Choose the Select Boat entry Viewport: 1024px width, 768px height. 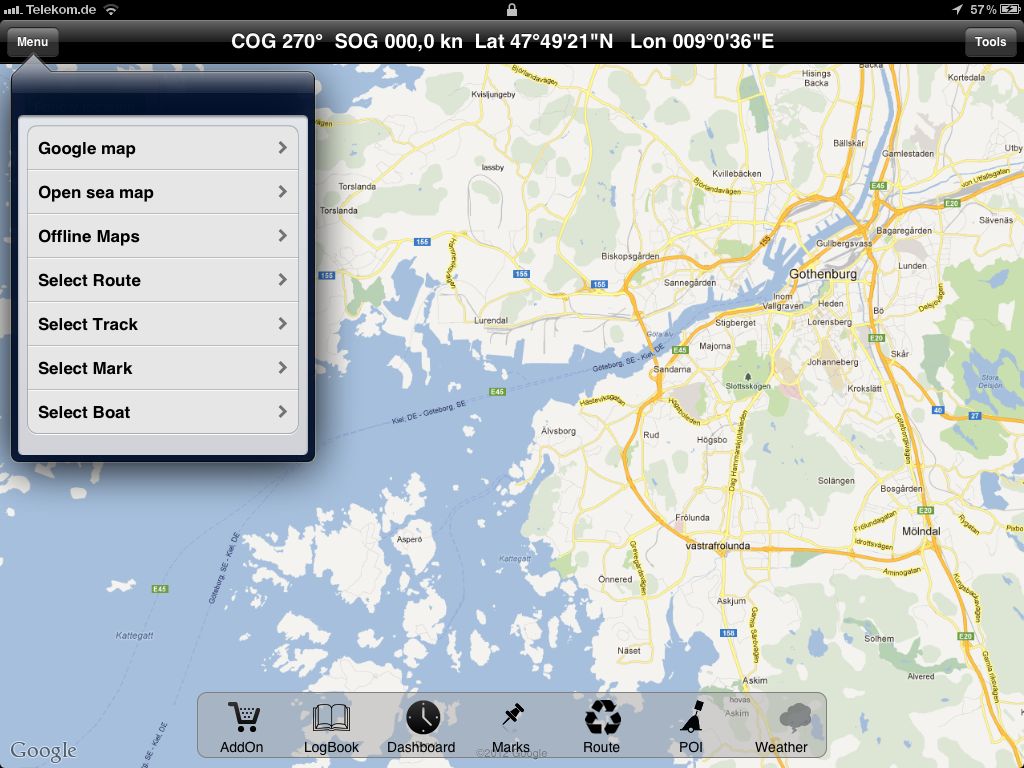pyautogui.click(x=163, y=412)
